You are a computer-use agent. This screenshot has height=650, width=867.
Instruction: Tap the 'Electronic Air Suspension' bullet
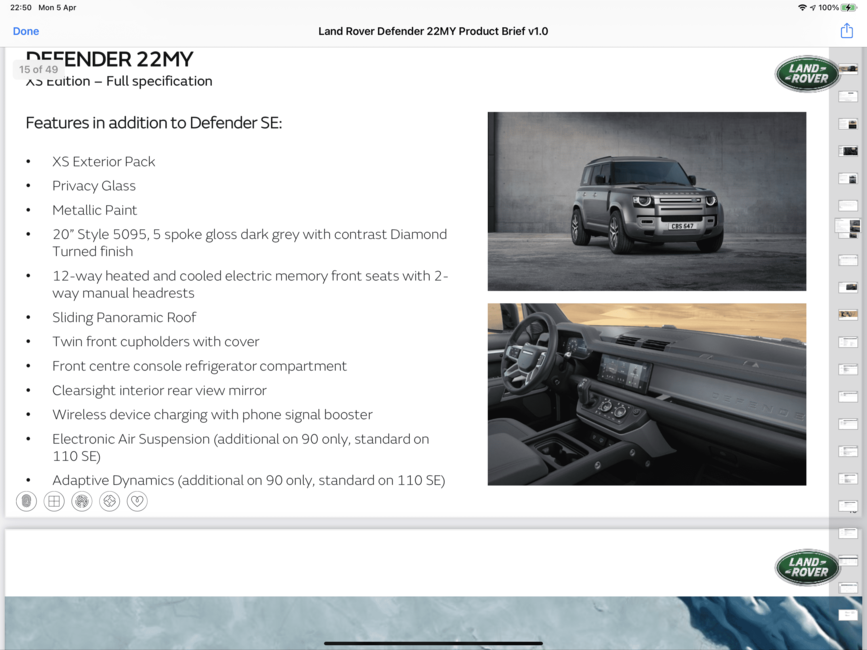point(241,447)
